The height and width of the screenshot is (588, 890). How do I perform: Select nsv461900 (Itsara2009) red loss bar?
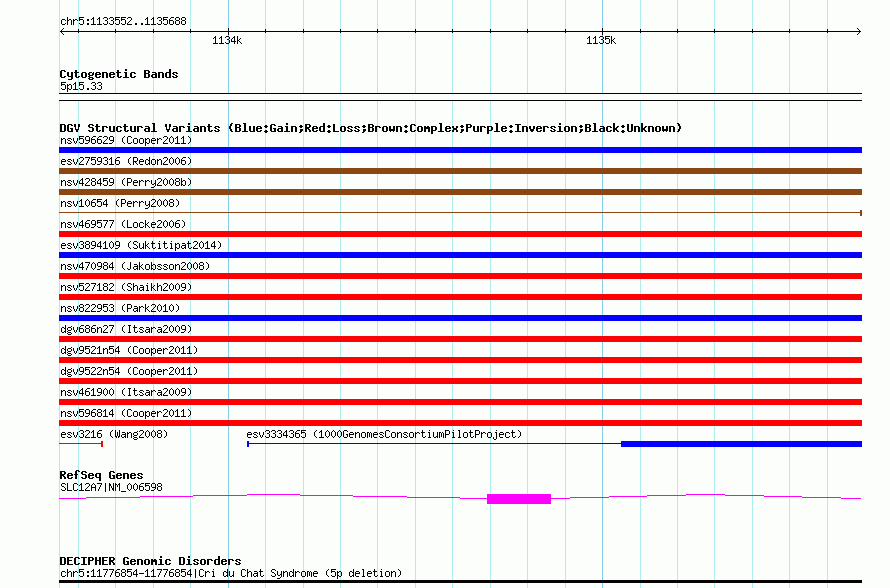[460, 402]
